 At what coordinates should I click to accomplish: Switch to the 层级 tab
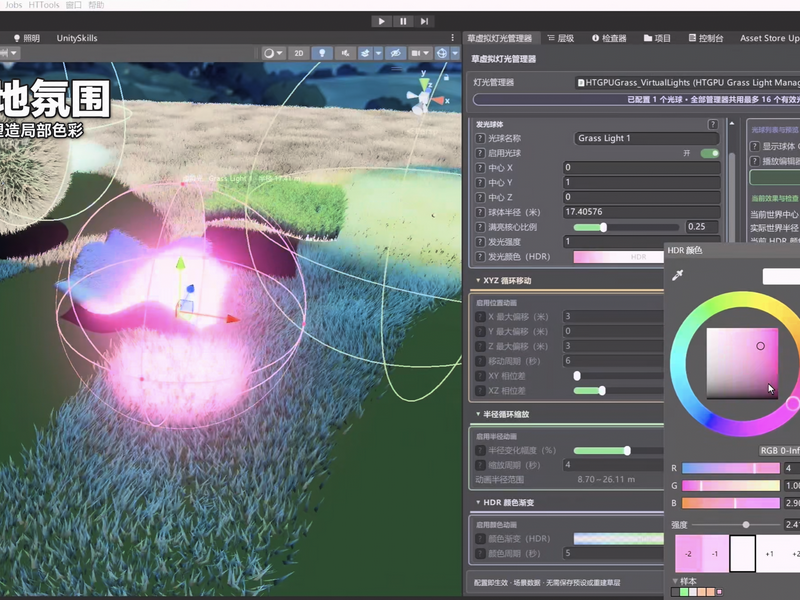pos(561,38)
